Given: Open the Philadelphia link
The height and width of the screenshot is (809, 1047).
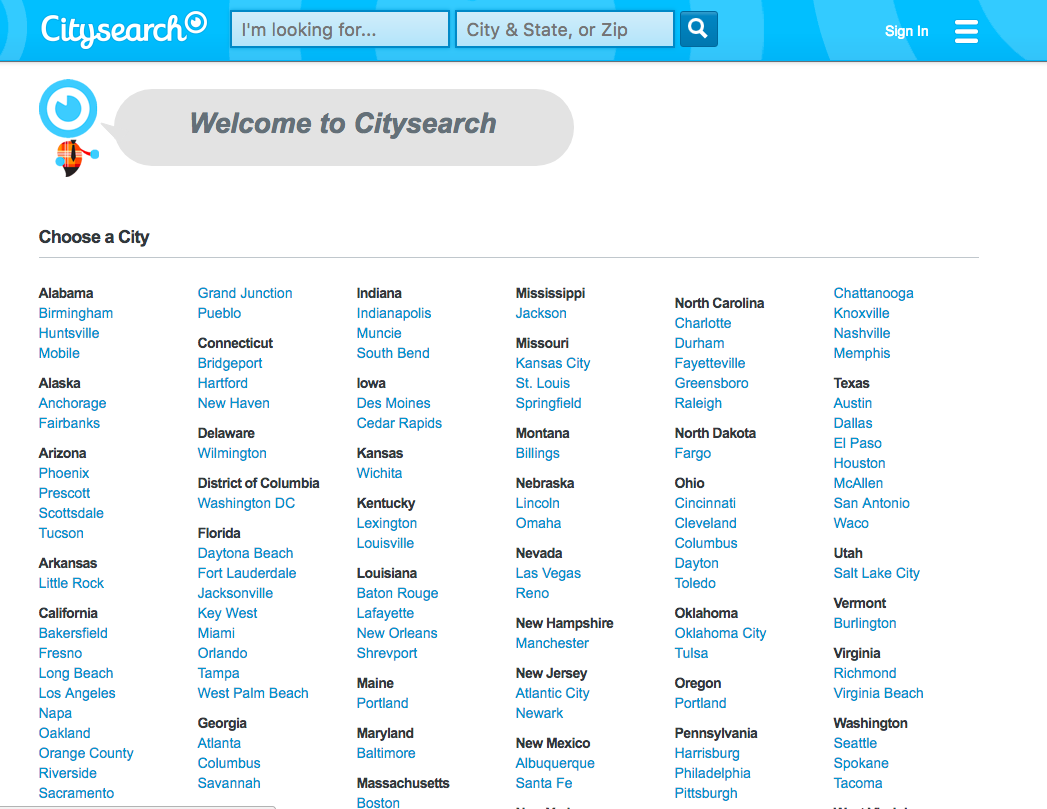Looking at the screenshot, I should 712,774.
